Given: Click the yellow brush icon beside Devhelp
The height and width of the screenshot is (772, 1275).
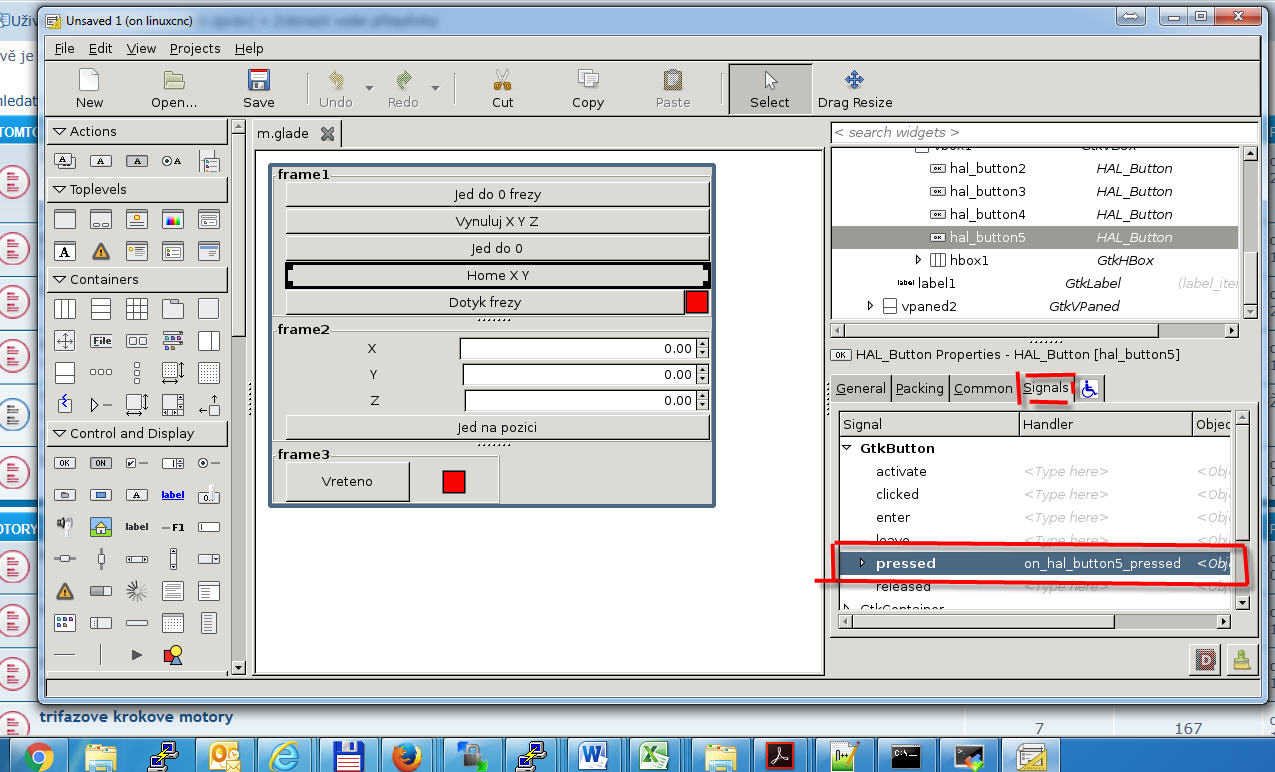Looking at the screenshot, I should pyautogui.click(x=1240, y=660).
